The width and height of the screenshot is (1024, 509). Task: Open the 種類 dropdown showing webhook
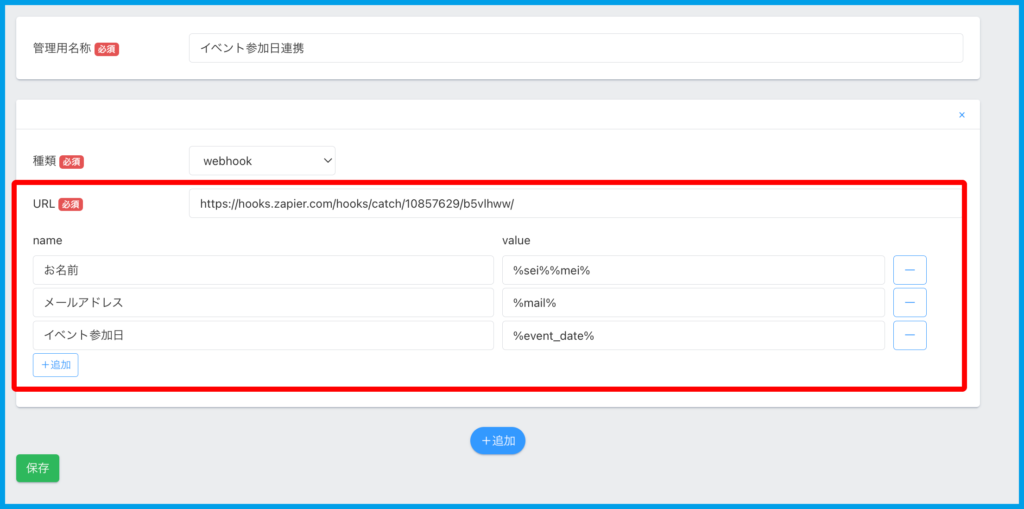(x=262, y=160)
